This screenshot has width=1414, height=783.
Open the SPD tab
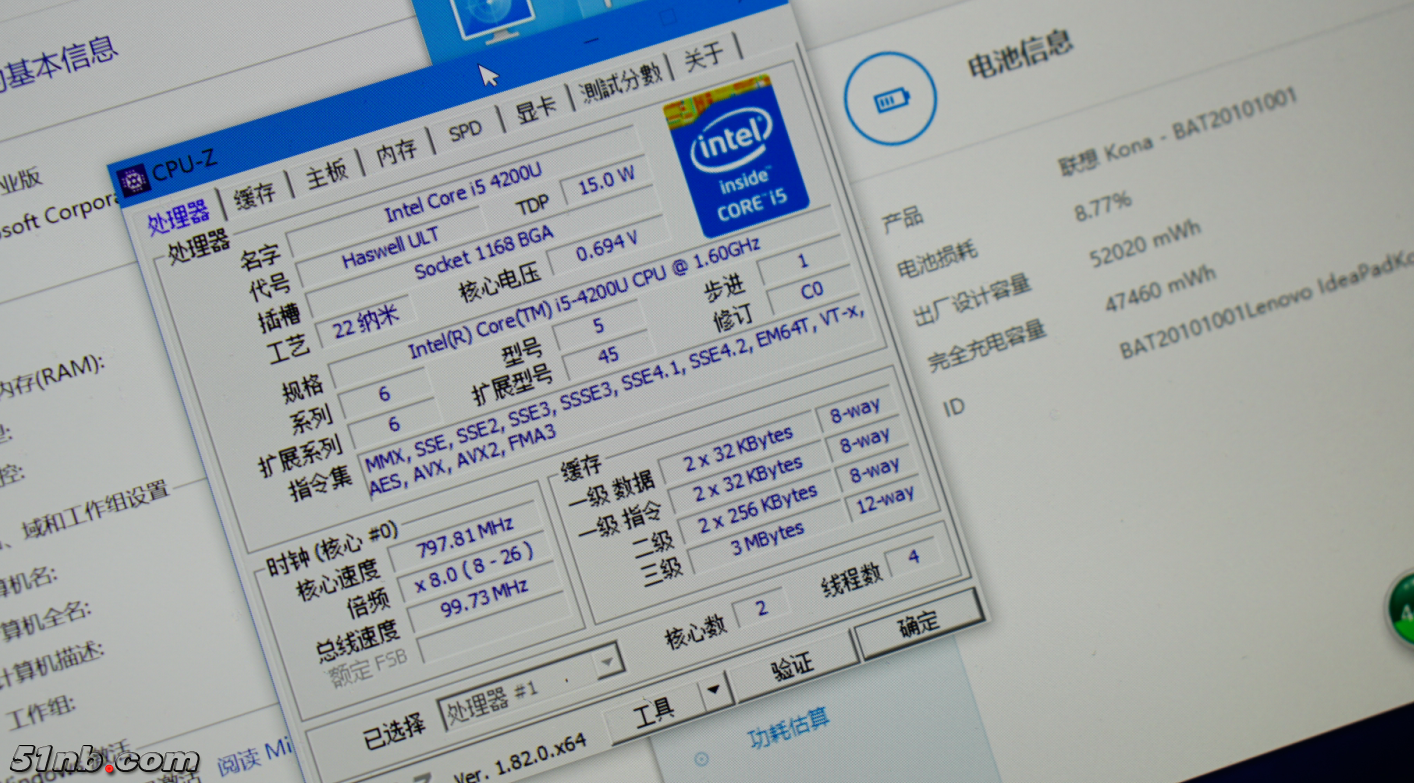click(465, 130)
